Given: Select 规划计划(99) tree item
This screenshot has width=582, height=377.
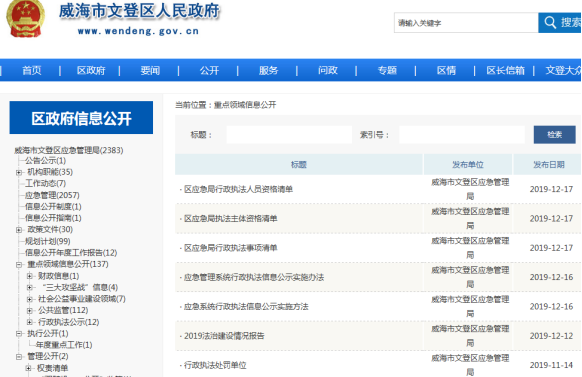Looking at the screenshot, I should (x=48, y=241).
